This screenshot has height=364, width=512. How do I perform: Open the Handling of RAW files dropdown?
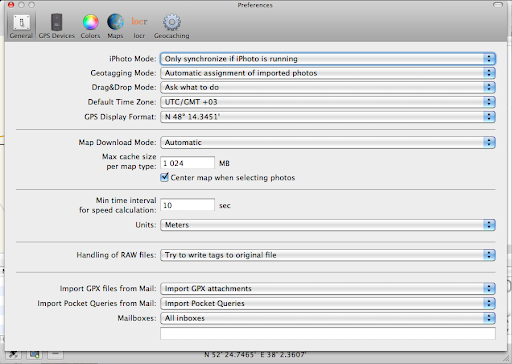tap(328, 255)
